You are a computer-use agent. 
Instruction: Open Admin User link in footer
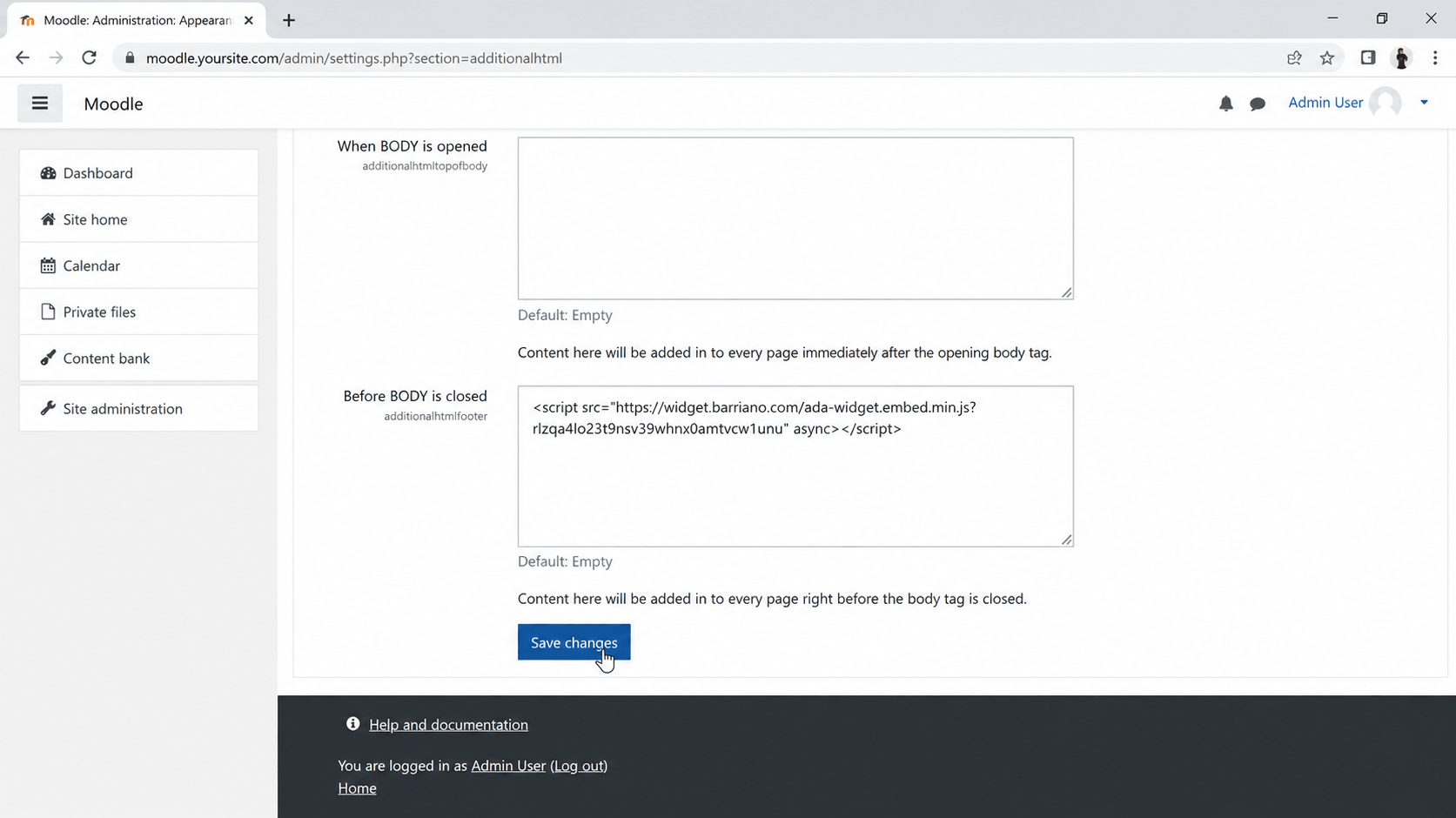pos(508,766)
